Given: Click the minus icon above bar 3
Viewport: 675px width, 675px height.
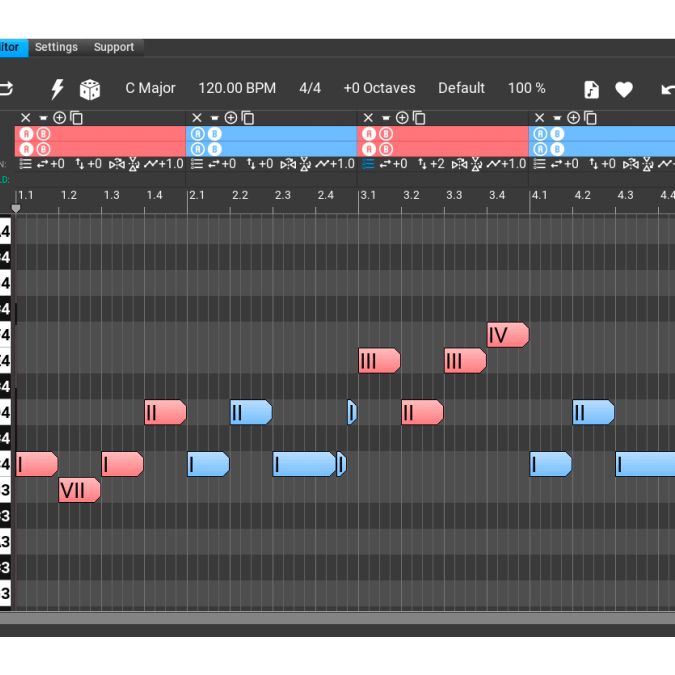Looking at the screenshot, I should (x=386, y=118).
